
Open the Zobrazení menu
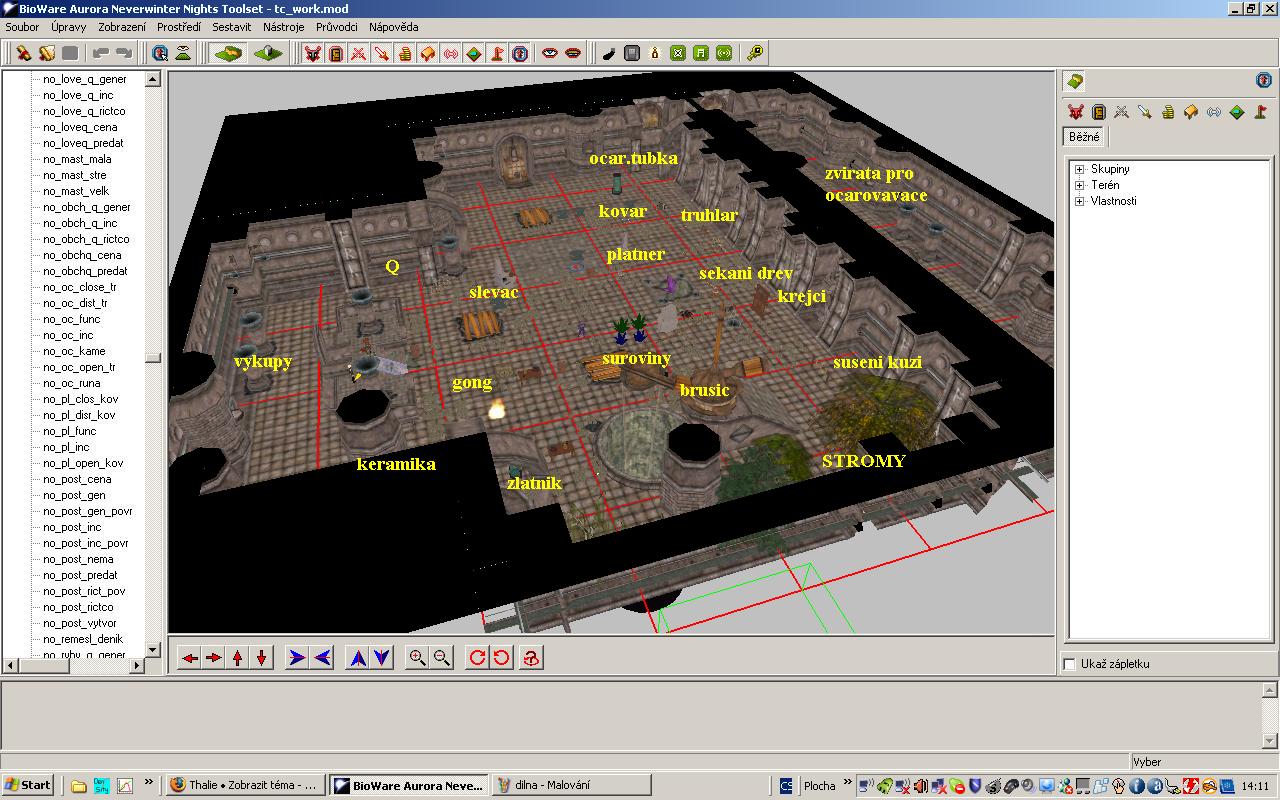pos(121,27)
